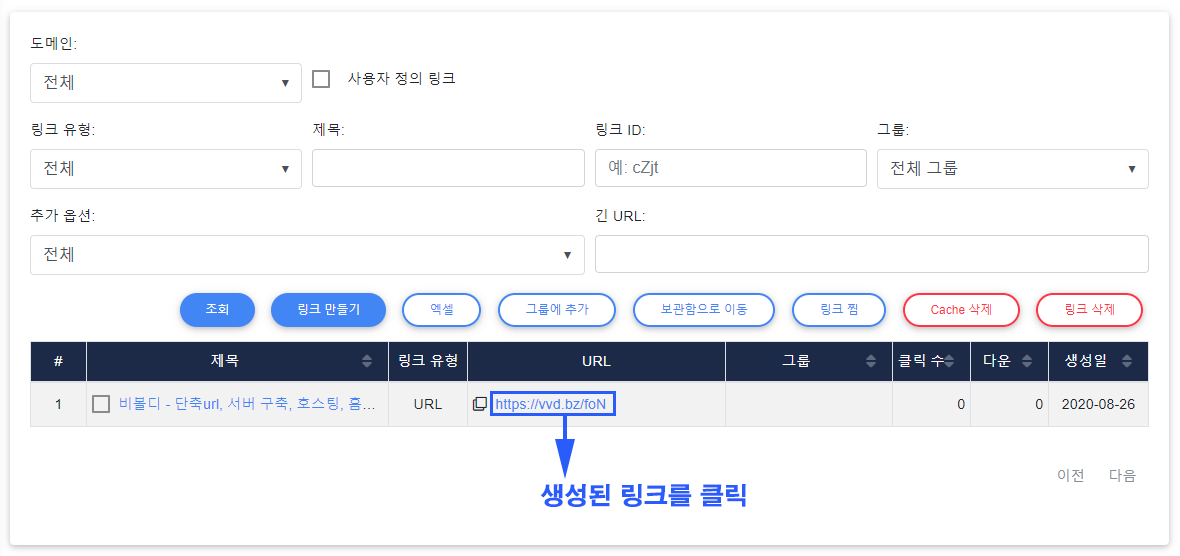
Task: Focus the 긴 URL input field
Action: (871, 254)
